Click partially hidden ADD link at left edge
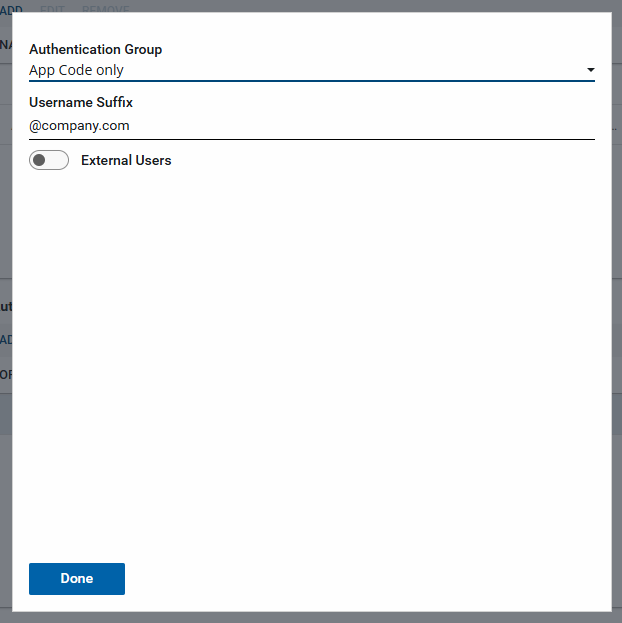The width and height of the screenshot is (622, 623). 5,339
